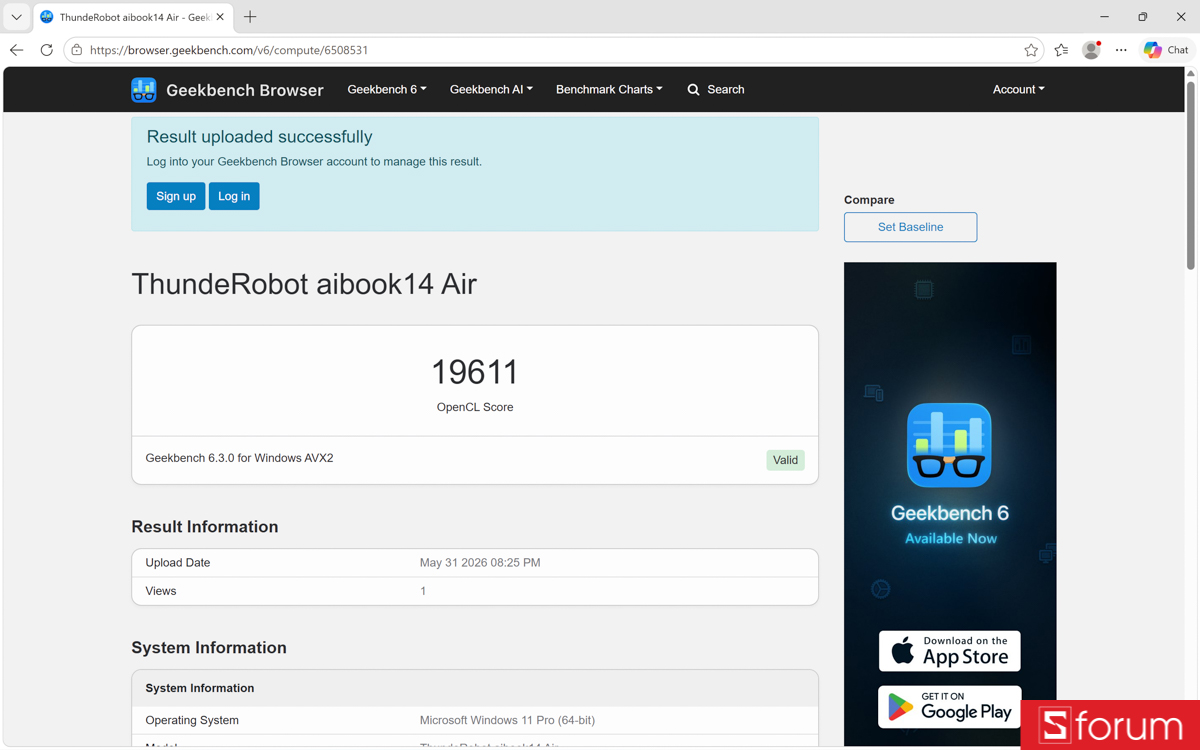Add page to favorites with the star icon
1200x750 pixels.
[1031, 50]
